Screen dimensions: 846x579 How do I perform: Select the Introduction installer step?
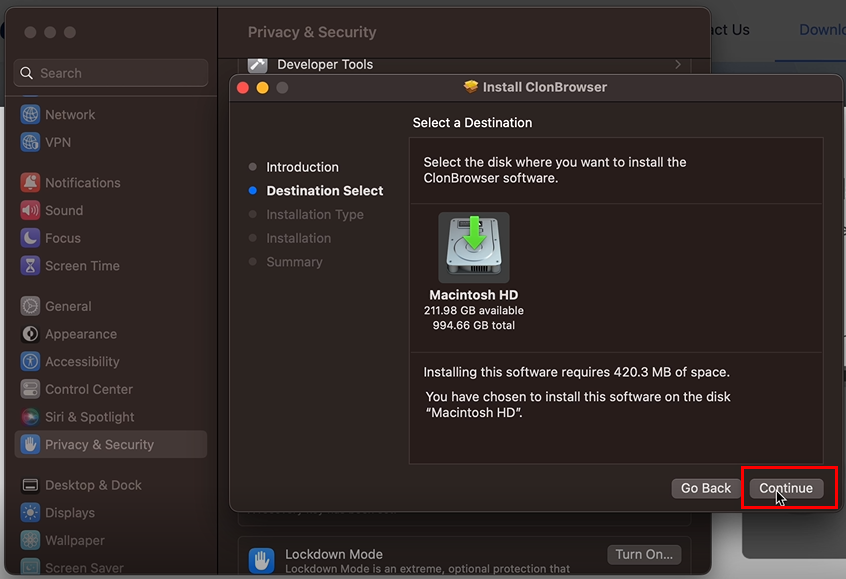(302, 167)
